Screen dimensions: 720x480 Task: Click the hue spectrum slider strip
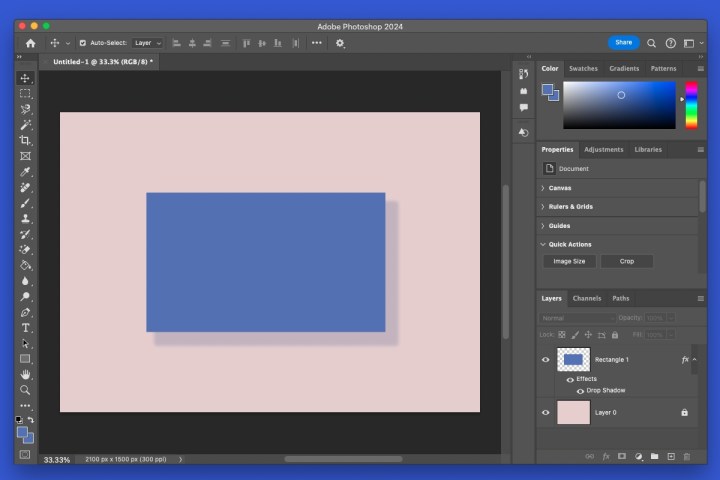691,105
